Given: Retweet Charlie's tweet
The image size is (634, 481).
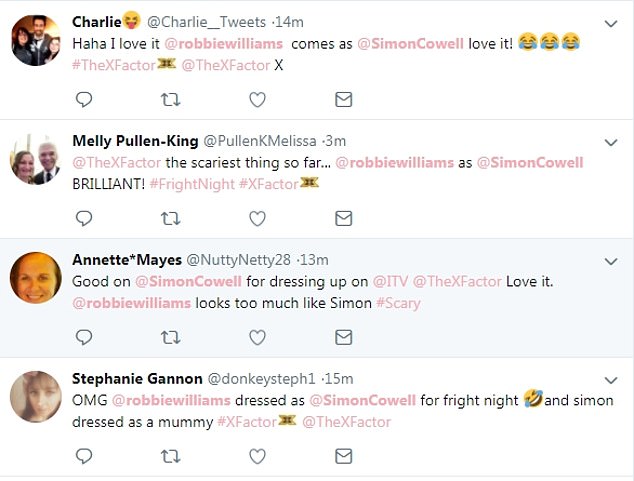Looking at the screenshot, I should pyautogui.click(x=171, y=99).
